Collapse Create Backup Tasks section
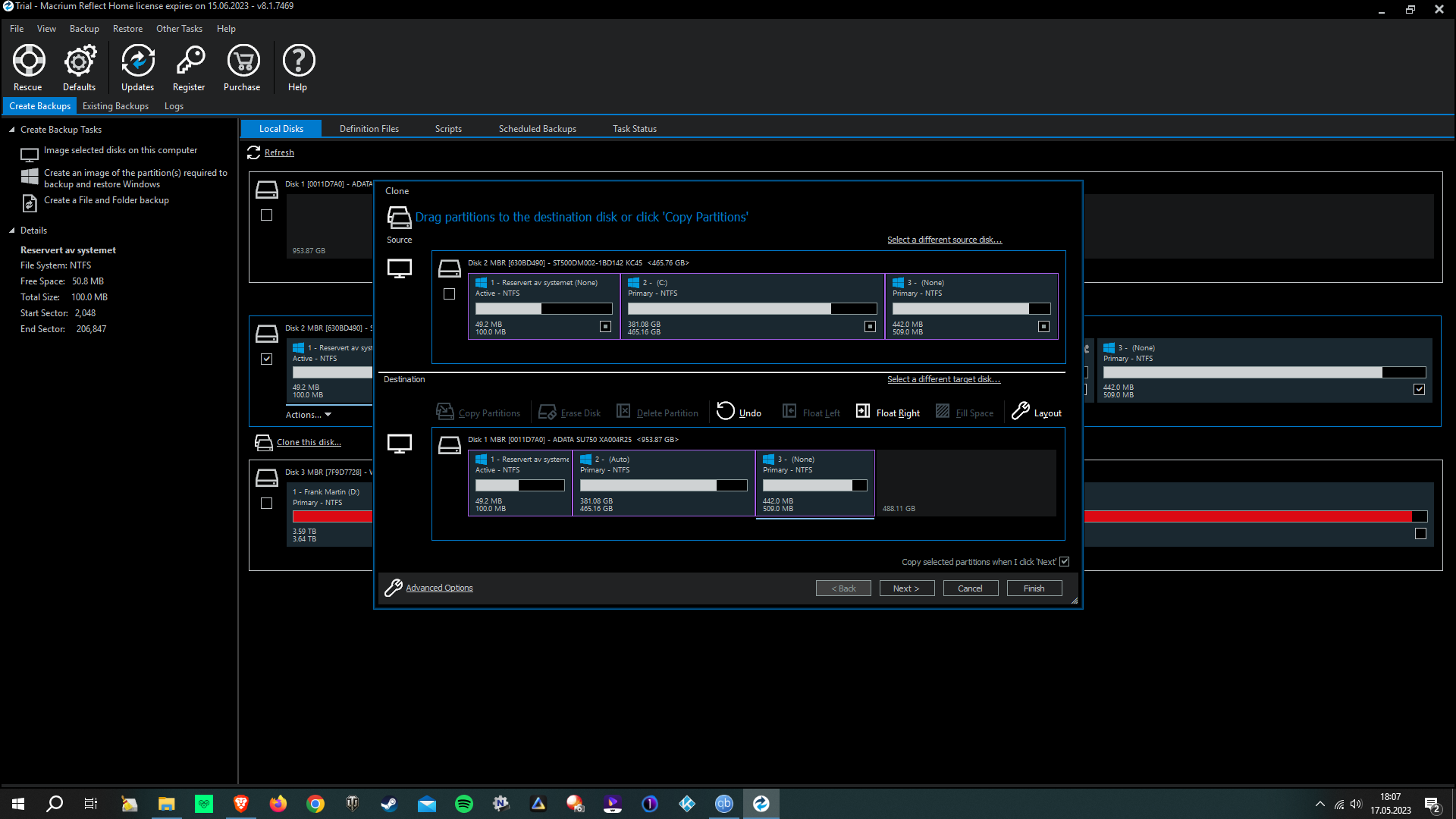 pos(12,130)
